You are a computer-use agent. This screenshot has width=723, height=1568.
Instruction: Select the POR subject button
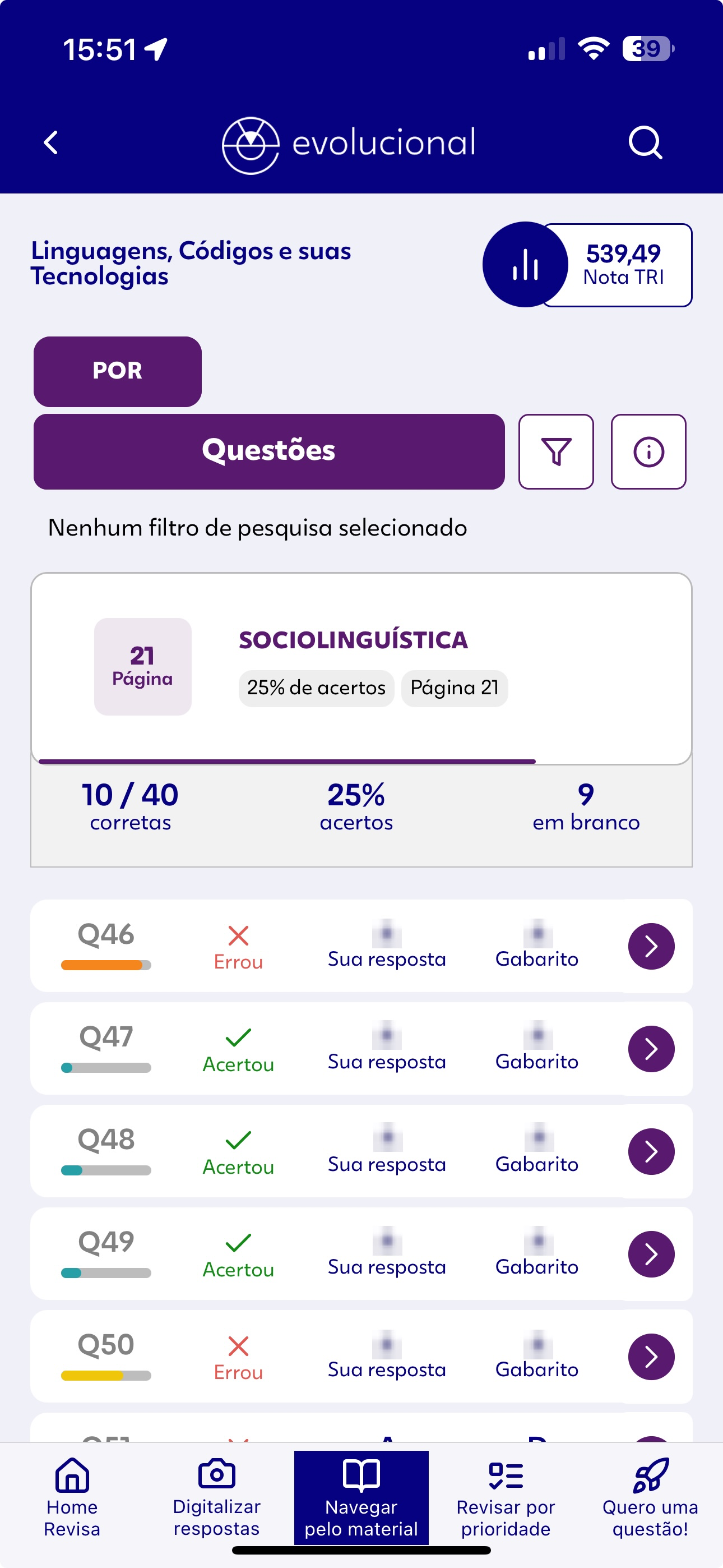coord(118,371)
